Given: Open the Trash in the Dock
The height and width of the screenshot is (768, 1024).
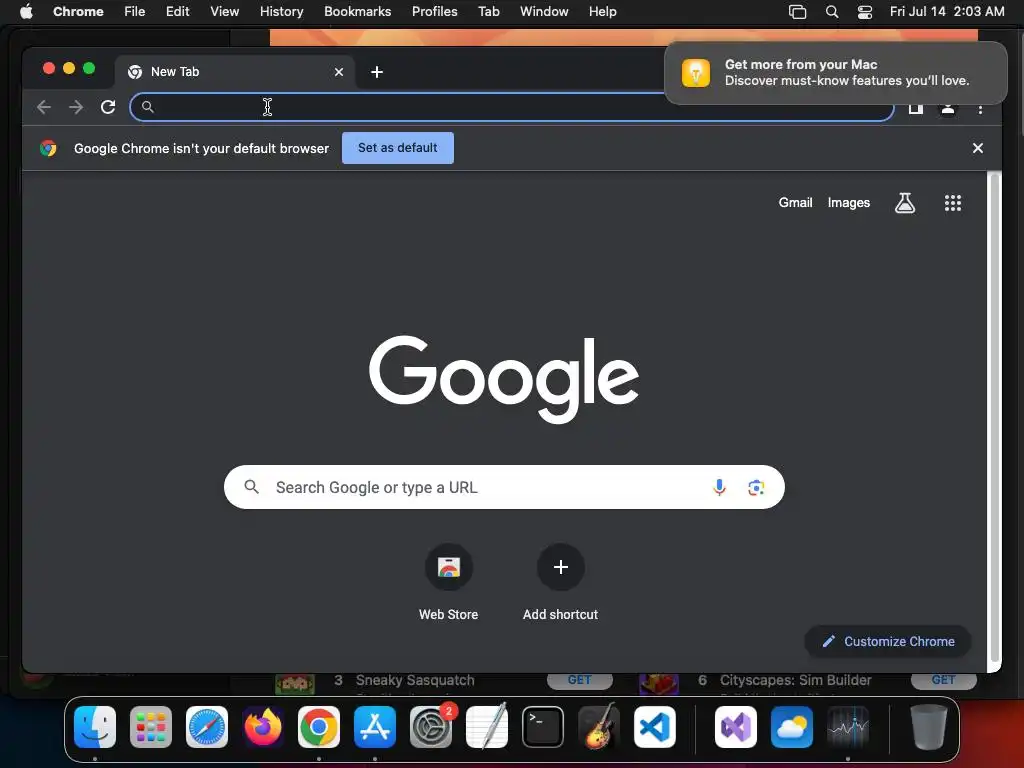Looking at the screenshot, I should tap(928, 727).
